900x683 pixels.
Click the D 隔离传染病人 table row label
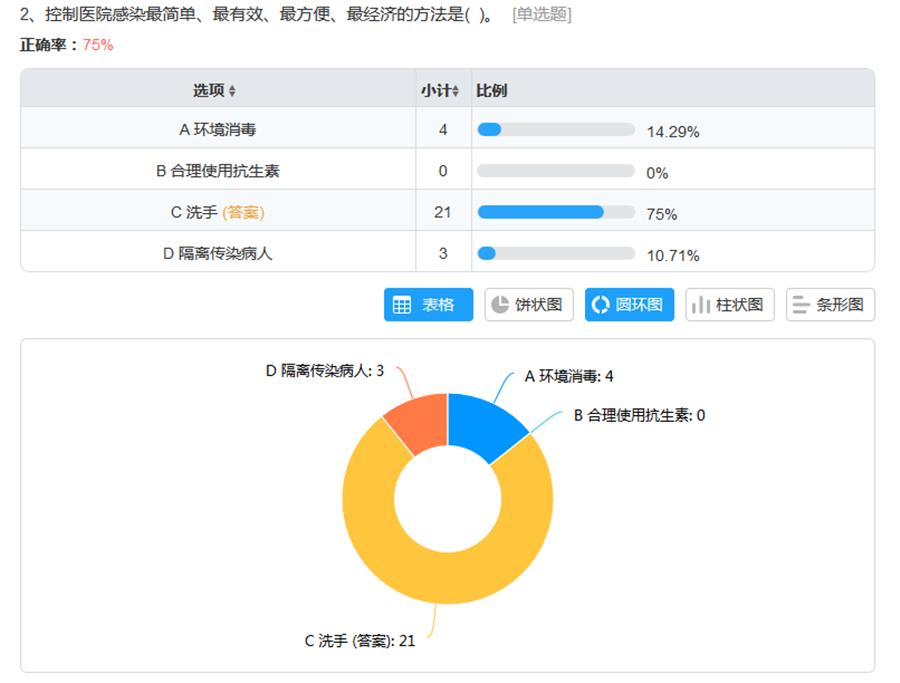(217, 254)
